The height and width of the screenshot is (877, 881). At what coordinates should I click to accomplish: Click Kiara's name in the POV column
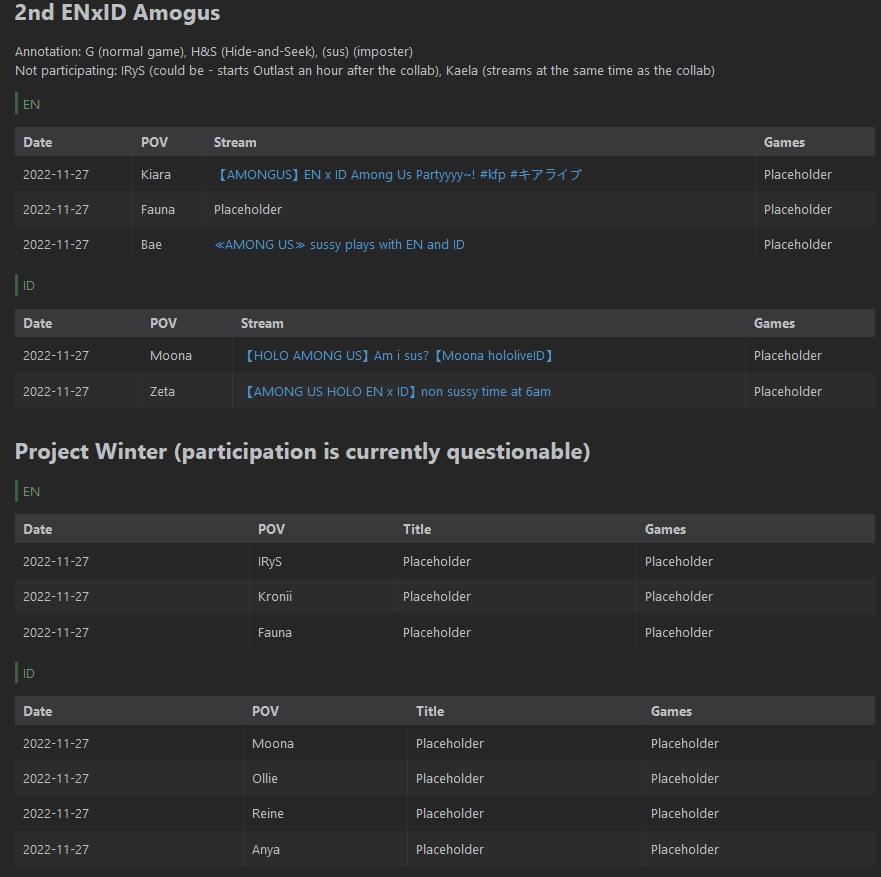point(156,174)
